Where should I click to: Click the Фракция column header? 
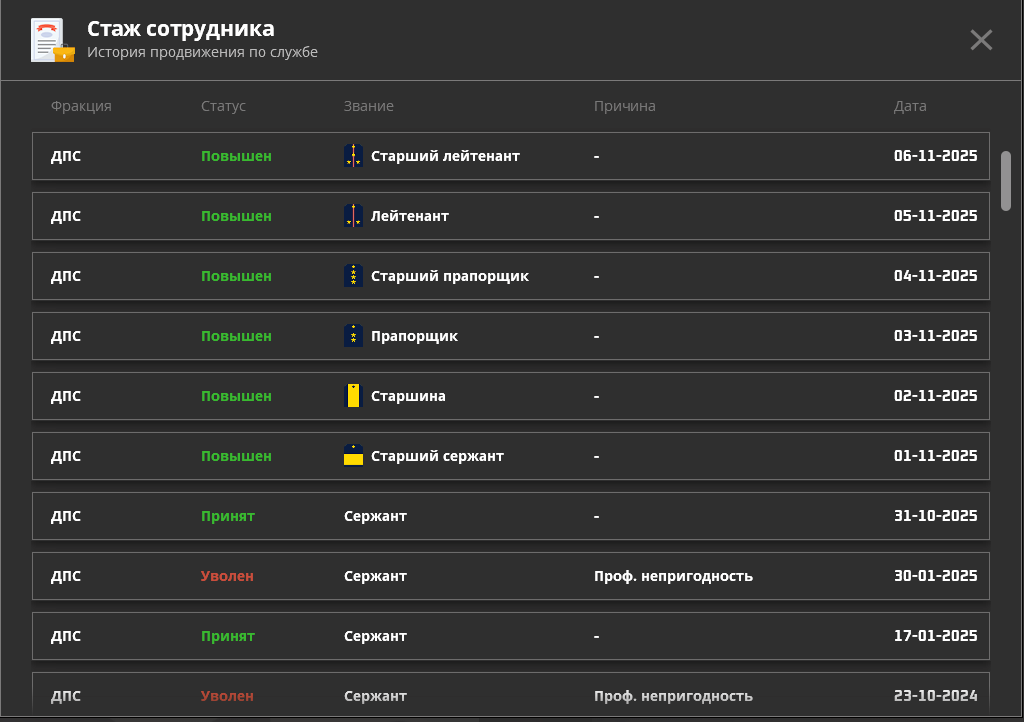[x=81, y=106]
